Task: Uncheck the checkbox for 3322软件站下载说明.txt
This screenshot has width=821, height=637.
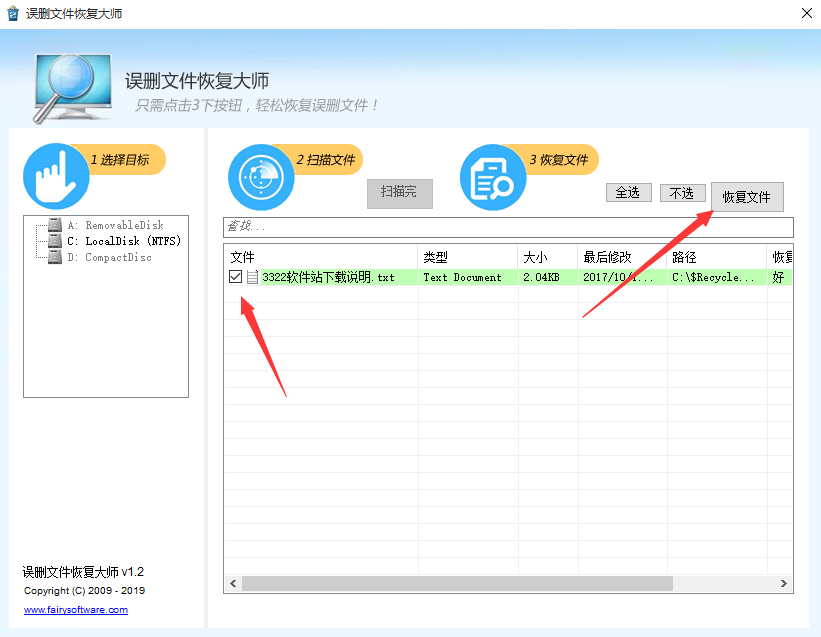Action: (237, 277)
